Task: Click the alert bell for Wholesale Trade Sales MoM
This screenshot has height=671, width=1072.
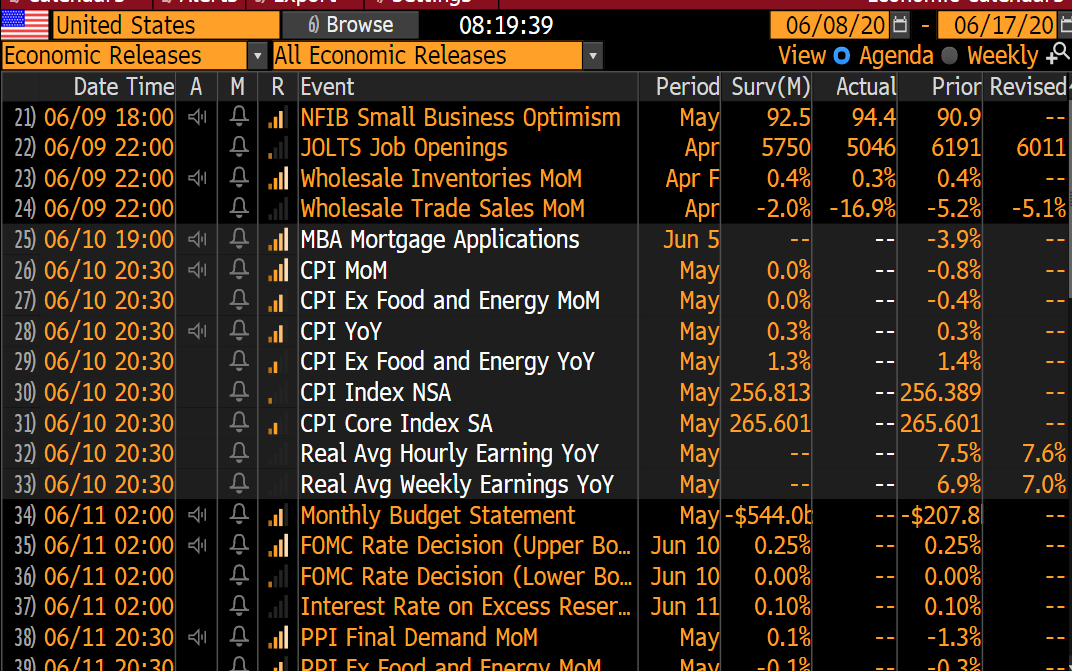Action: pyautogui.click(x=239, y=208)
